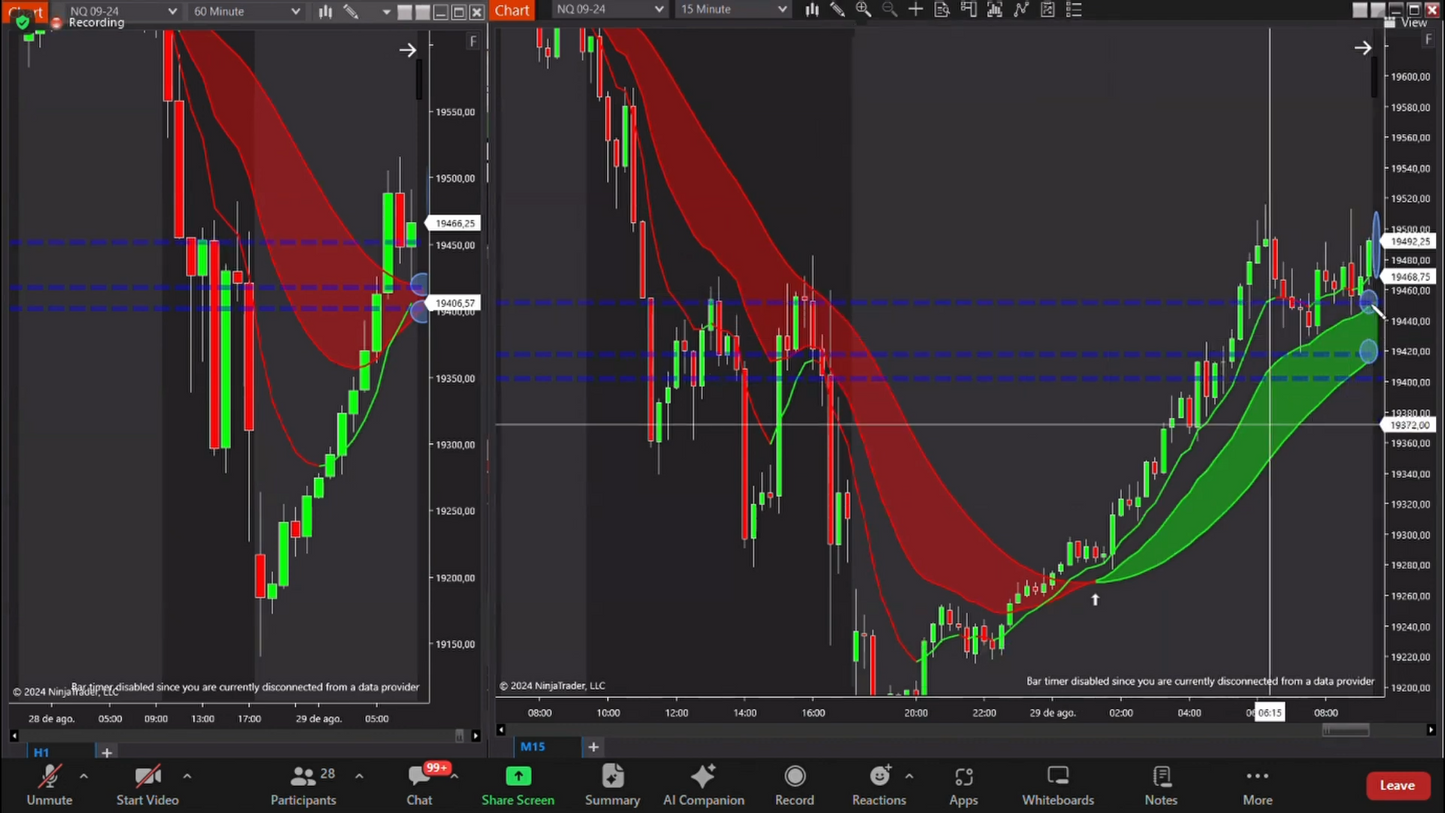Open the Chart menu of the right window
Screen dimensions: 1445x813
[512, 10]
